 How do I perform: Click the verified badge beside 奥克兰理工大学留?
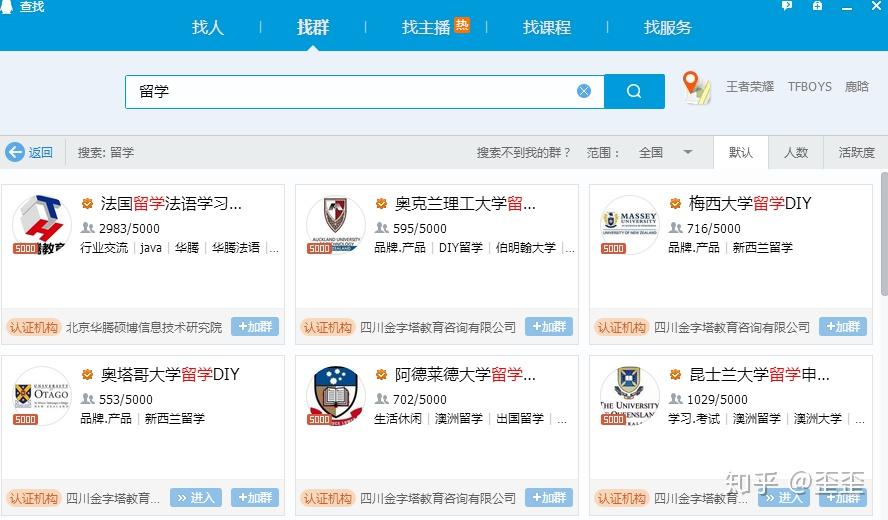click(x=381, y=203)
